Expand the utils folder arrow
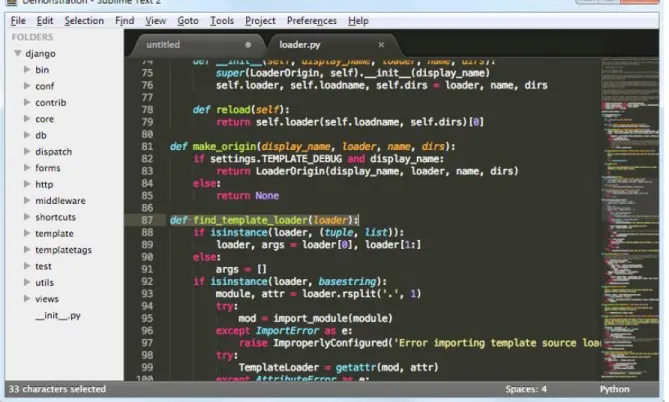 pyautogui.click(x=27, y=282)
